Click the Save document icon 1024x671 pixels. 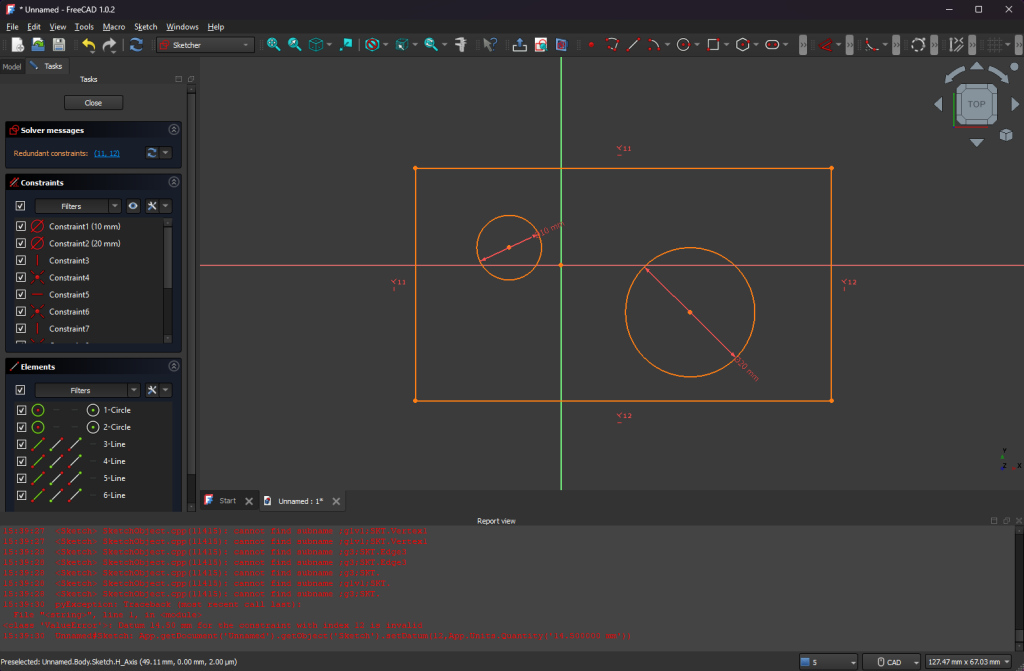tap(59, 45)
